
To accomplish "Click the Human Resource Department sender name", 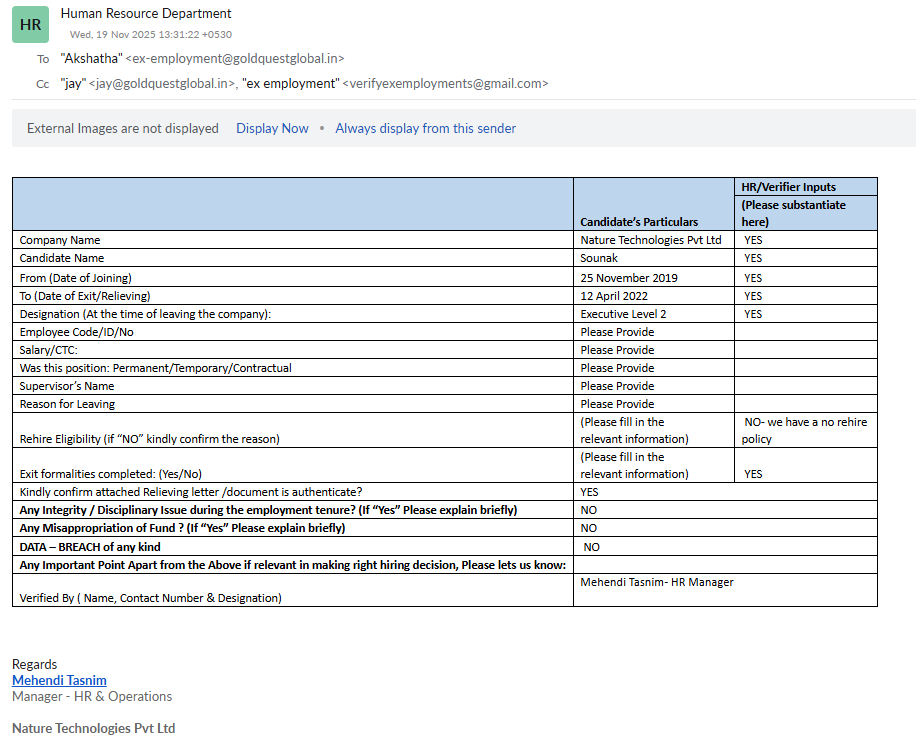I will (146, 13).
